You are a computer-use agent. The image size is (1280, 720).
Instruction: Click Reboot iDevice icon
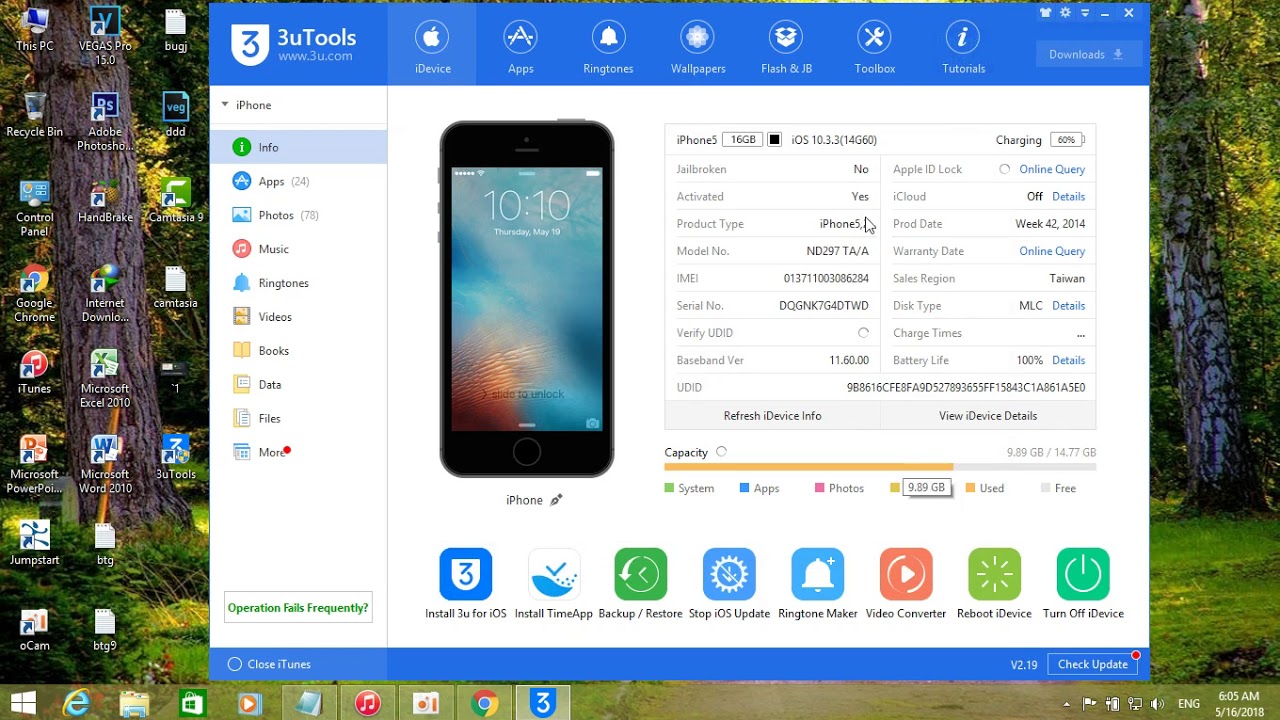994,574
